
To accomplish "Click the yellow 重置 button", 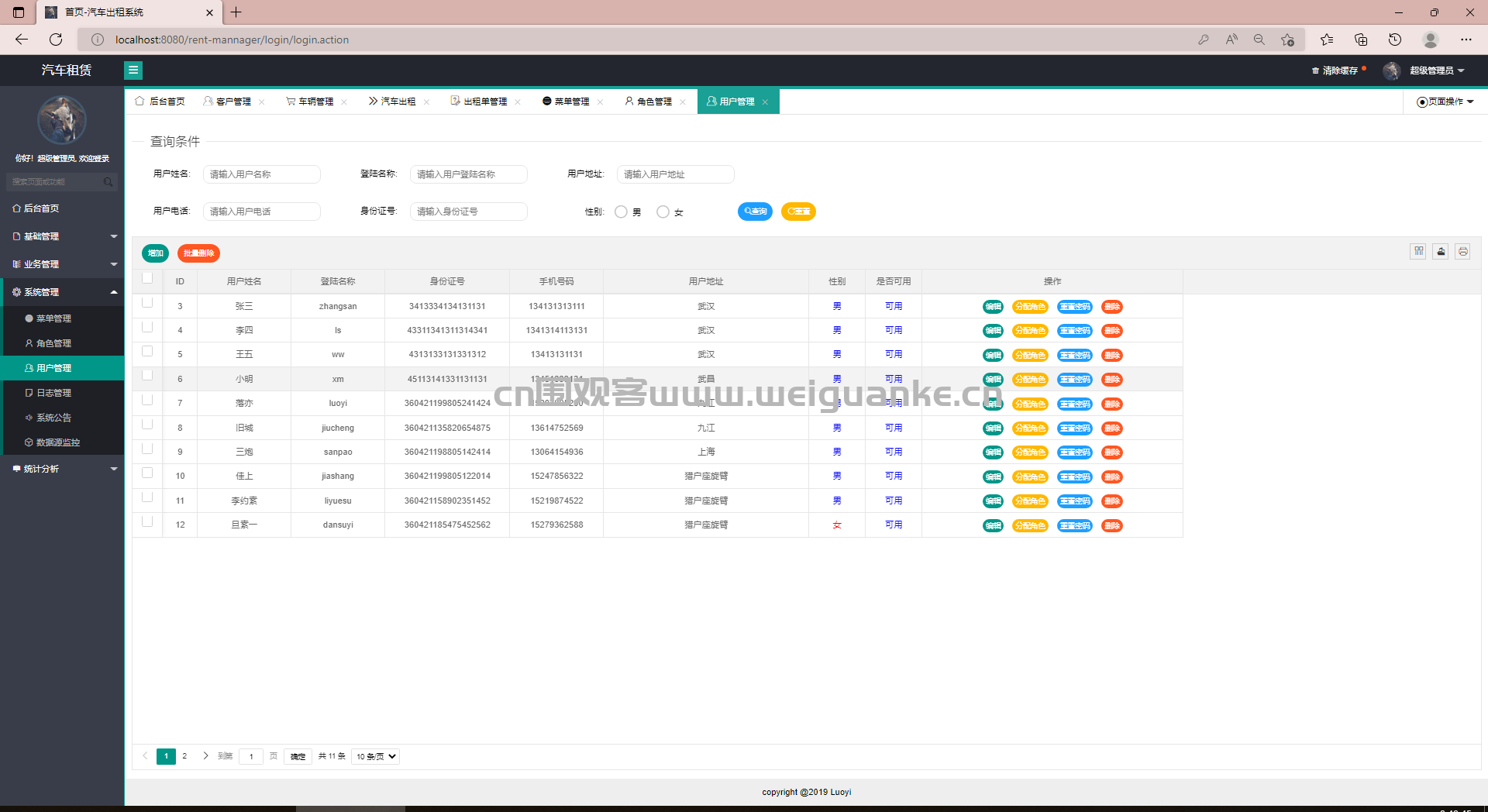I will (798, 212).
